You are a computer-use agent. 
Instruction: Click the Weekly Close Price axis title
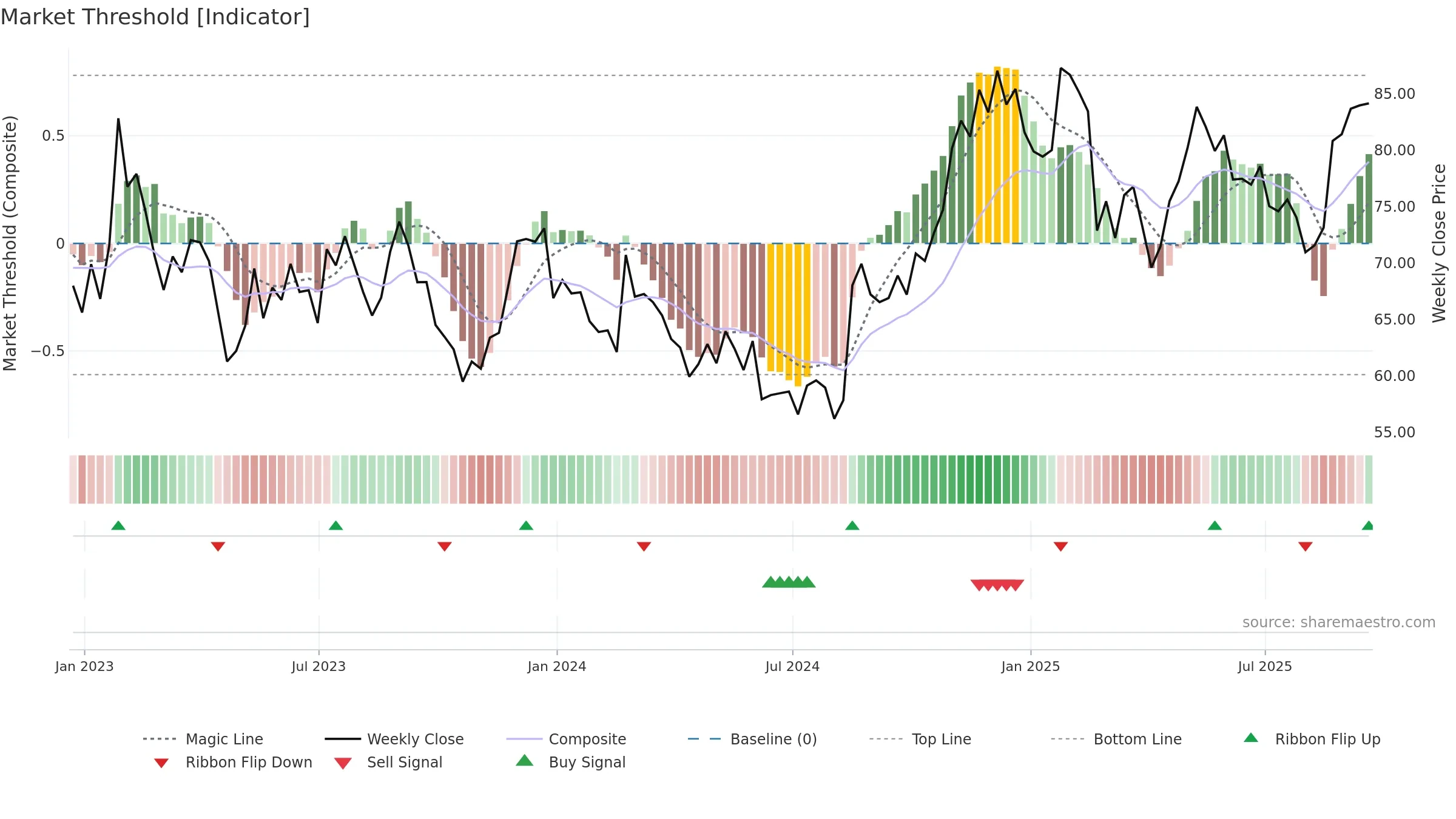click(x=1440, y=243)
